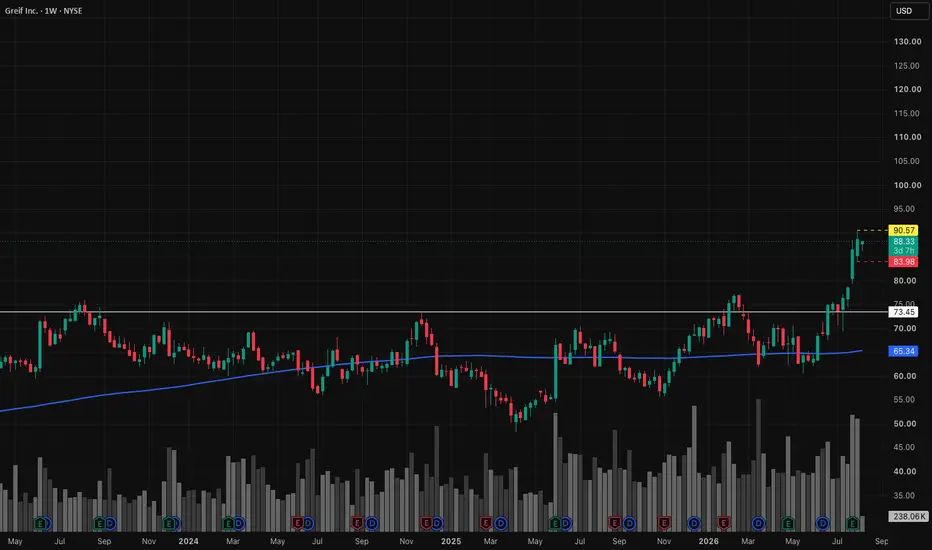Open the dividend marker after Sep 2025
932x550 pixels.
coord(629,523)
